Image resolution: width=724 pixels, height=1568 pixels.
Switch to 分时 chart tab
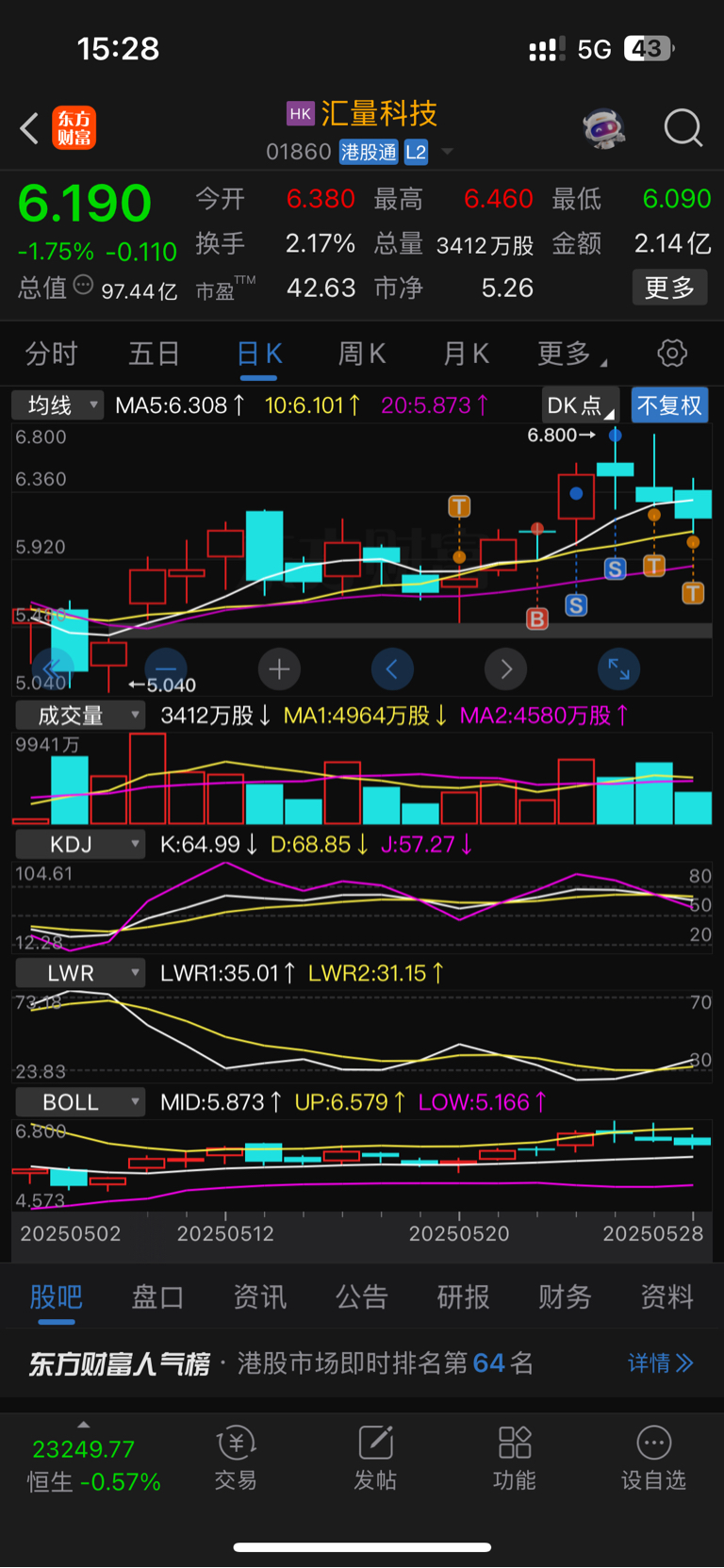51,354
